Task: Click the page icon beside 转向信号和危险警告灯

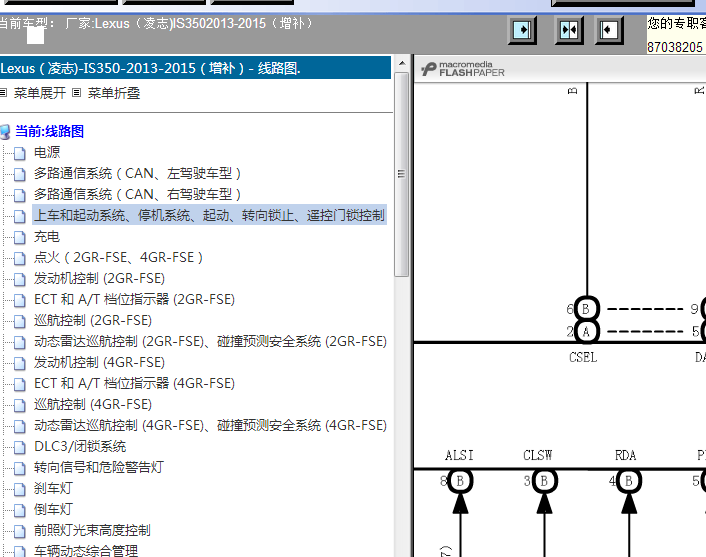Action: [19, 468]
